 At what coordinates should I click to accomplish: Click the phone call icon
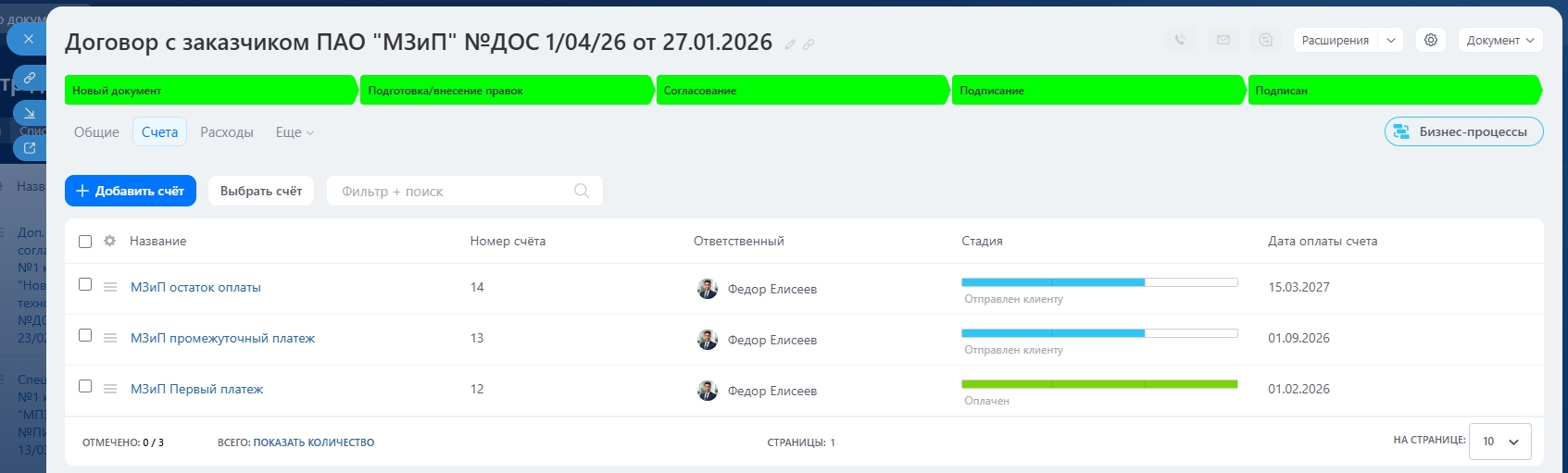coord(1180,40)
